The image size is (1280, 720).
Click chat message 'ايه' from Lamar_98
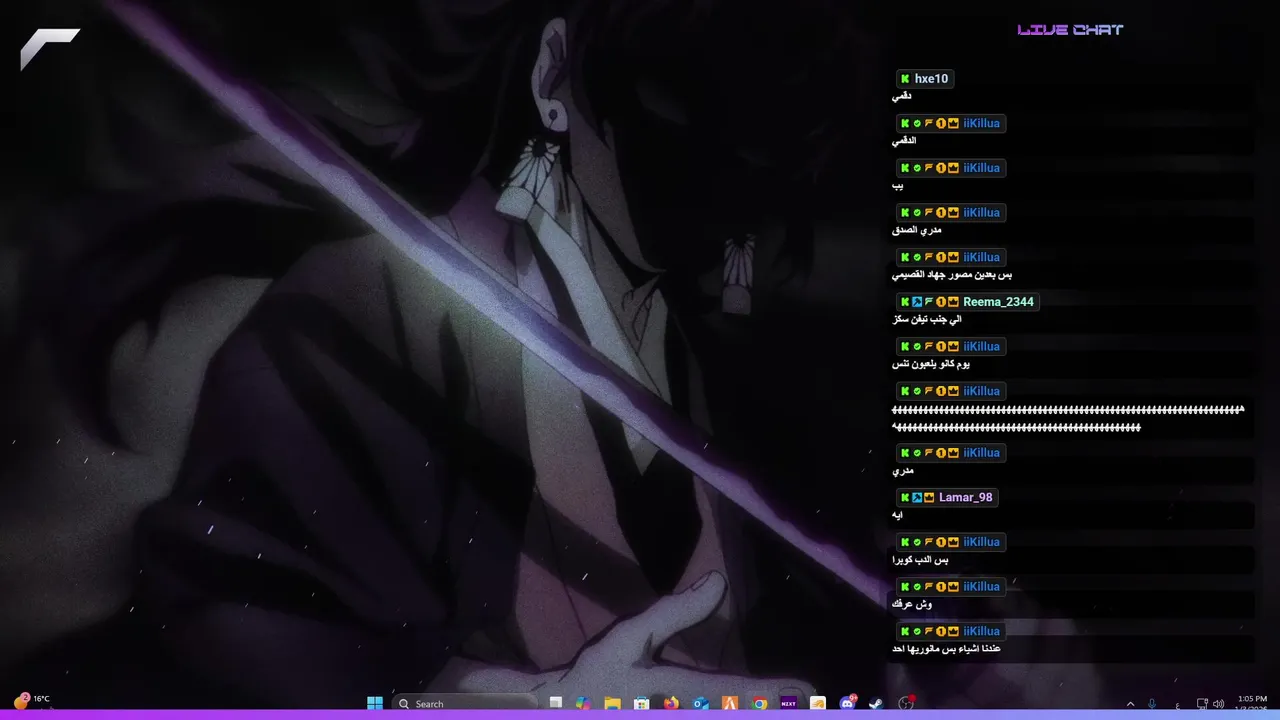(x=897, y=515)
